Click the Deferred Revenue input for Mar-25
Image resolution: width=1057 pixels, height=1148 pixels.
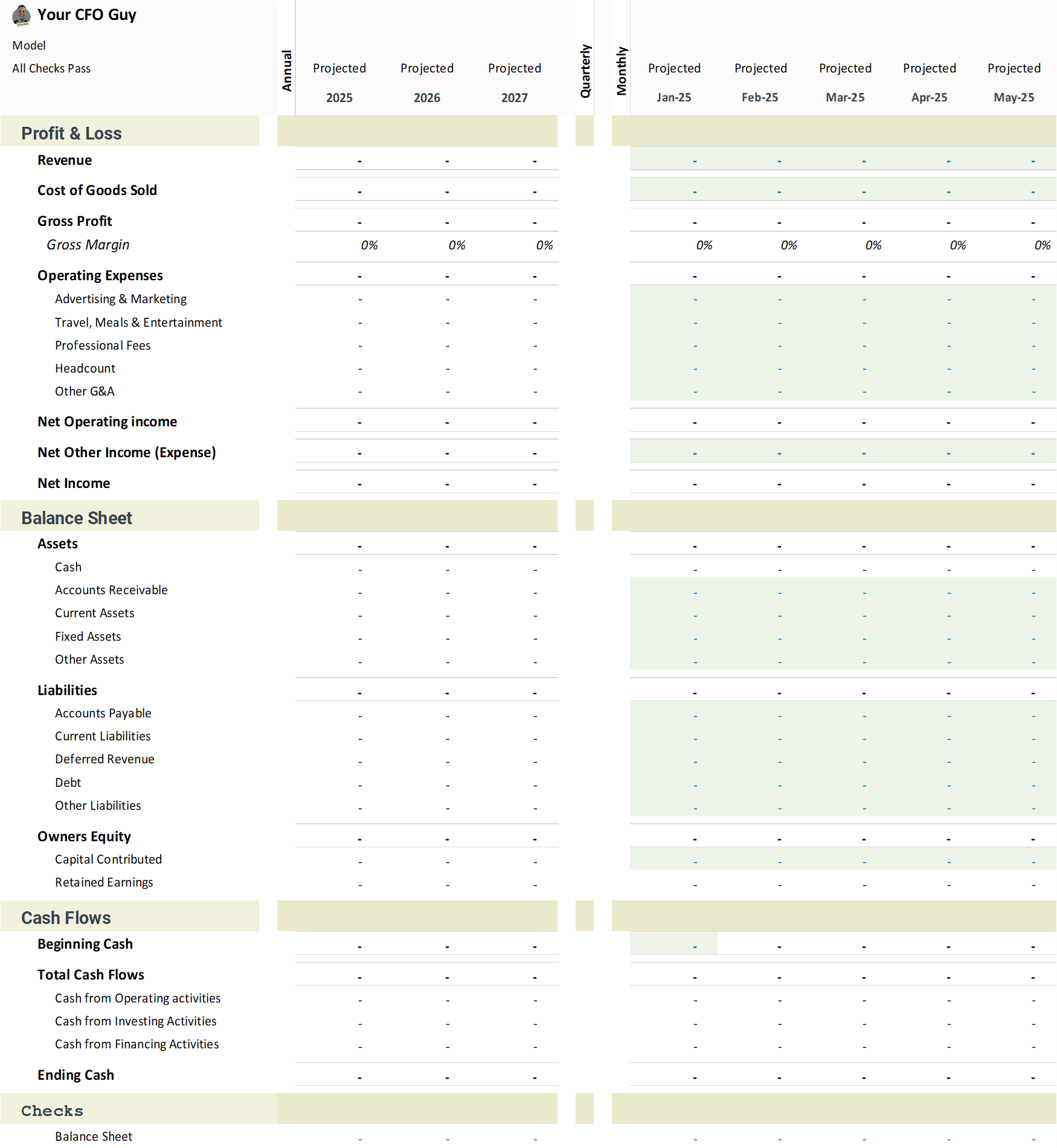[x=845, y=759]
